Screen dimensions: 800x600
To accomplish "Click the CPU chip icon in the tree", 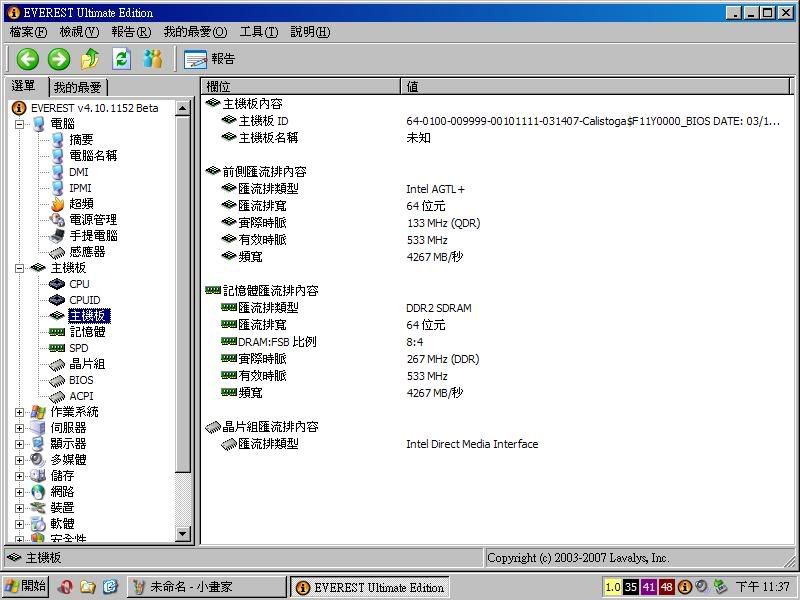I will 57,284.
